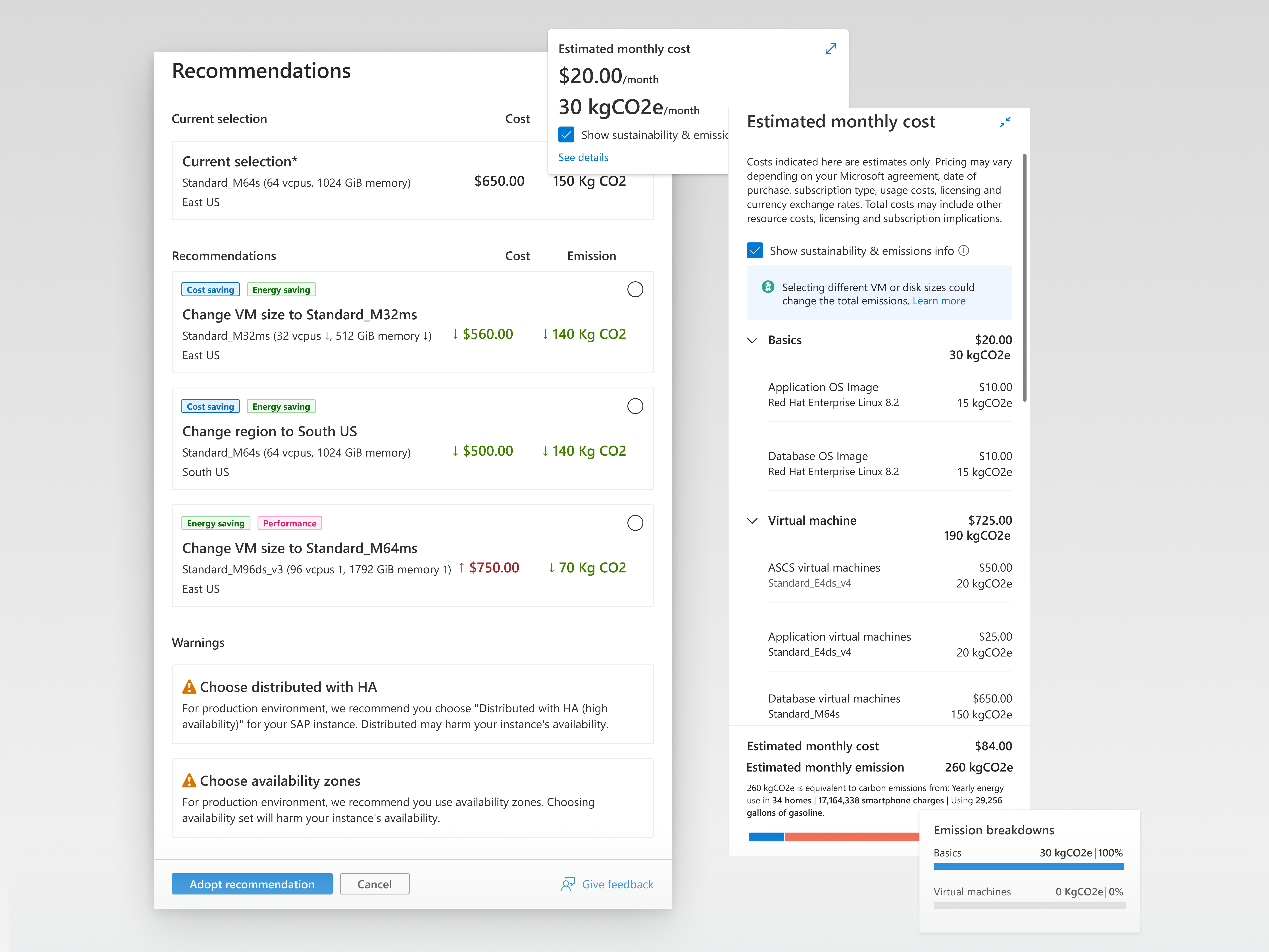Click blue Basics segment of emission bar

pyautogui.click(x=766, y=837)
